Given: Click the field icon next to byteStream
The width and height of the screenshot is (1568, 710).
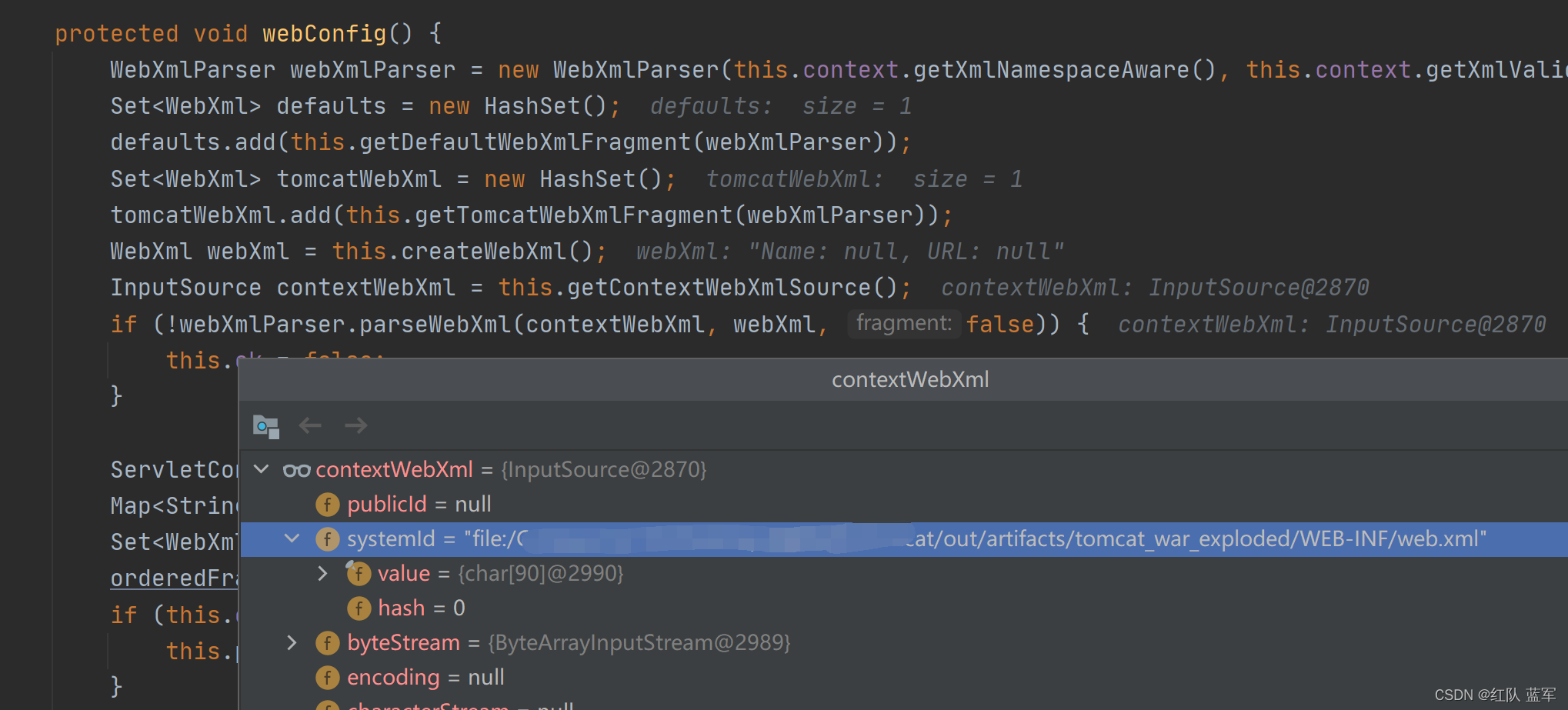Looking at the screenshot, I should coord(328,643).
